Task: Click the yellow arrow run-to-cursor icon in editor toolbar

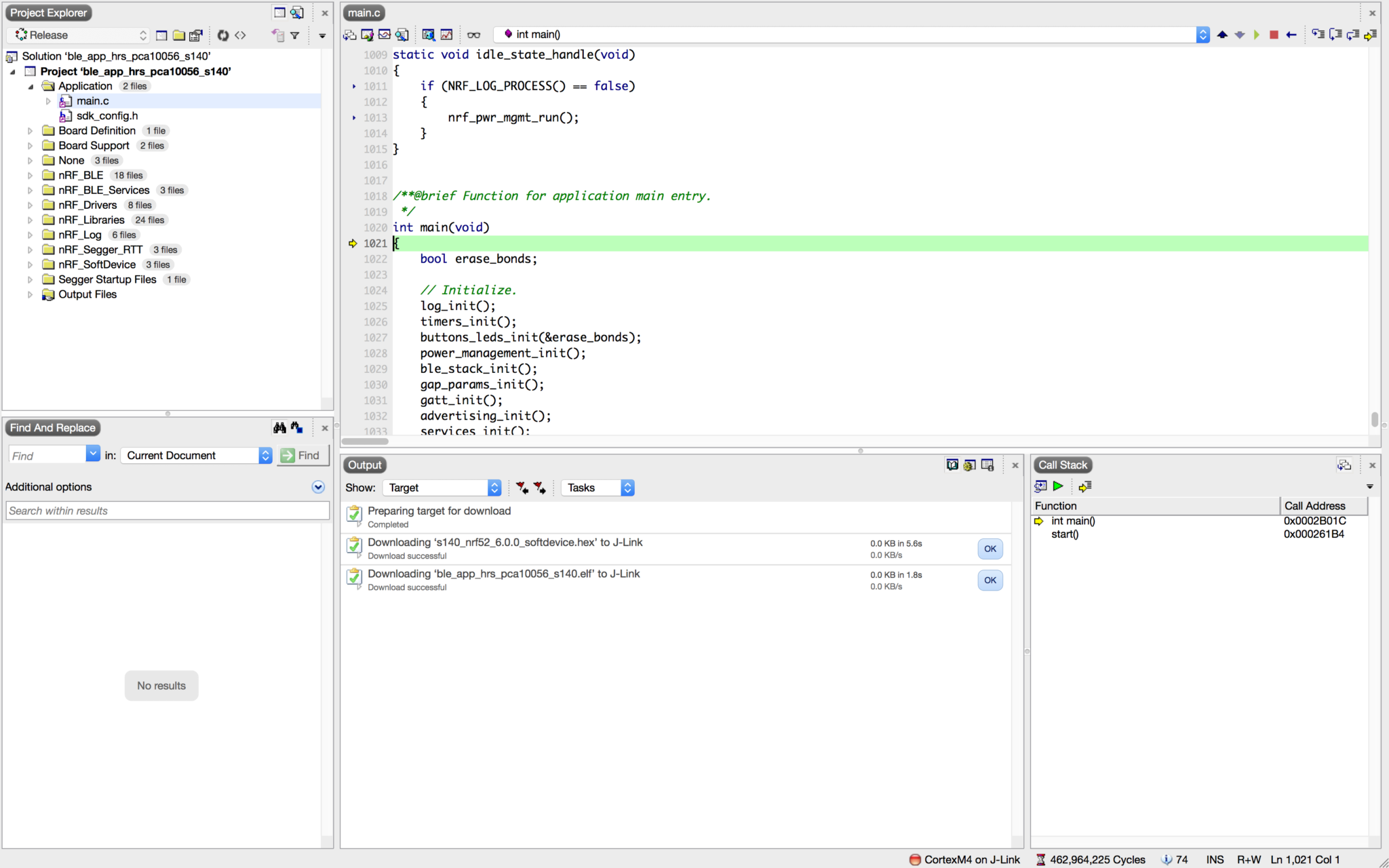Action: 1371,34
